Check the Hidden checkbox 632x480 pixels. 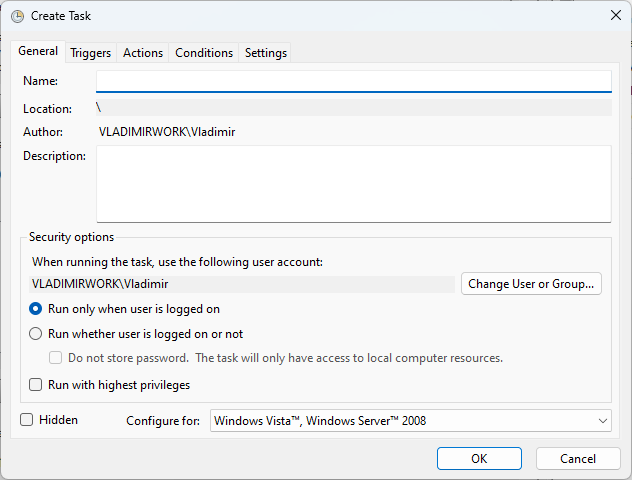click(27, 420)
